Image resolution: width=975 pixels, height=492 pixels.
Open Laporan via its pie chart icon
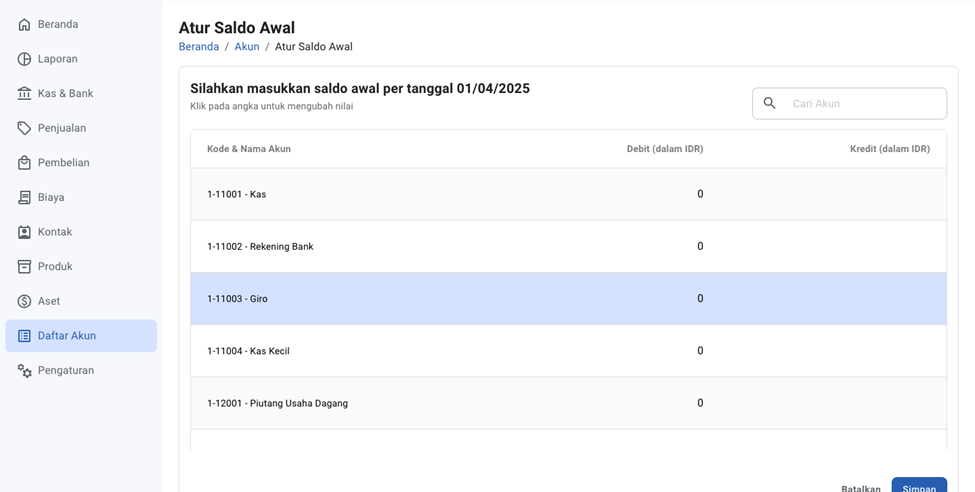point(25,59)
